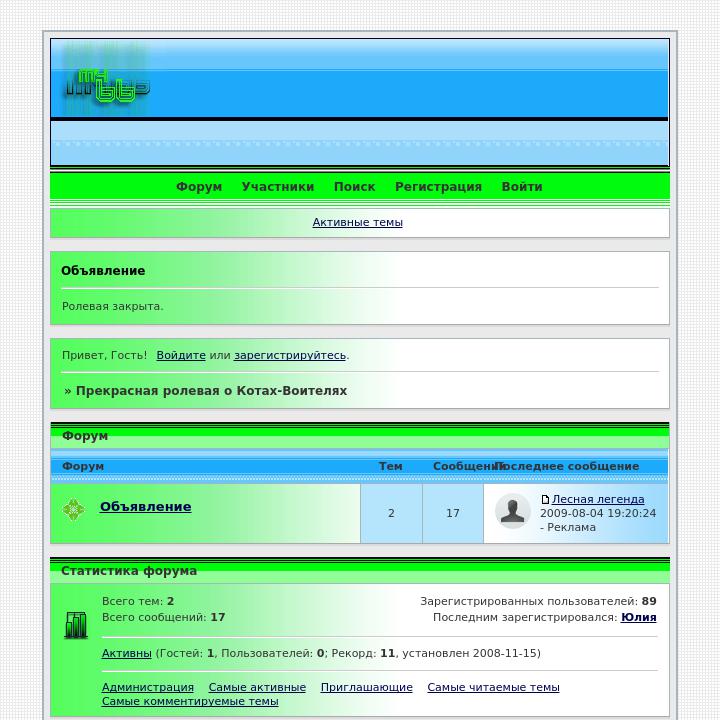Open the Самые активные link

257,687
